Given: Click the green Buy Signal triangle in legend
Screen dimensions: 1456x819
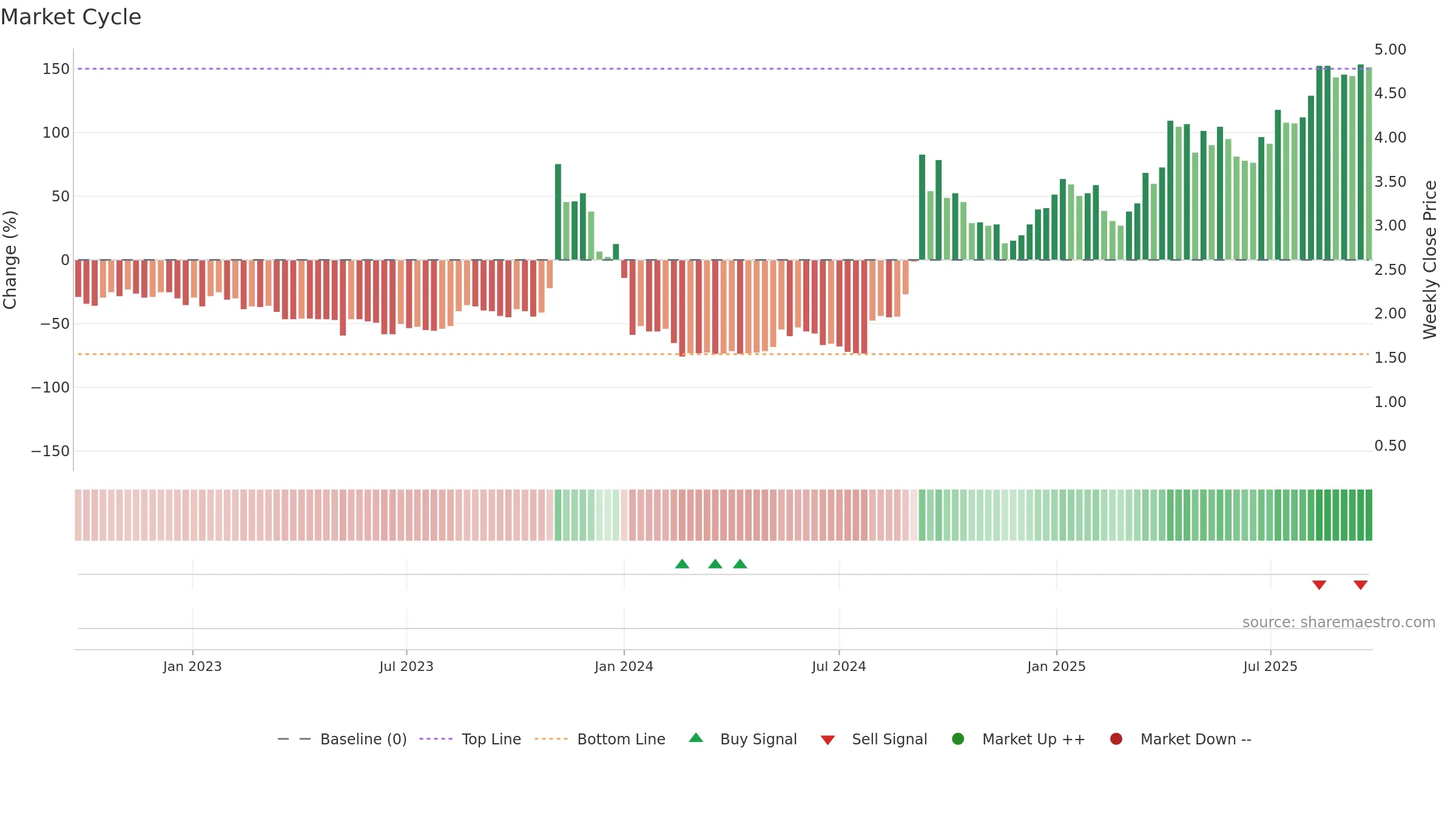Looking at the screenshot, I should coord(696,738).
